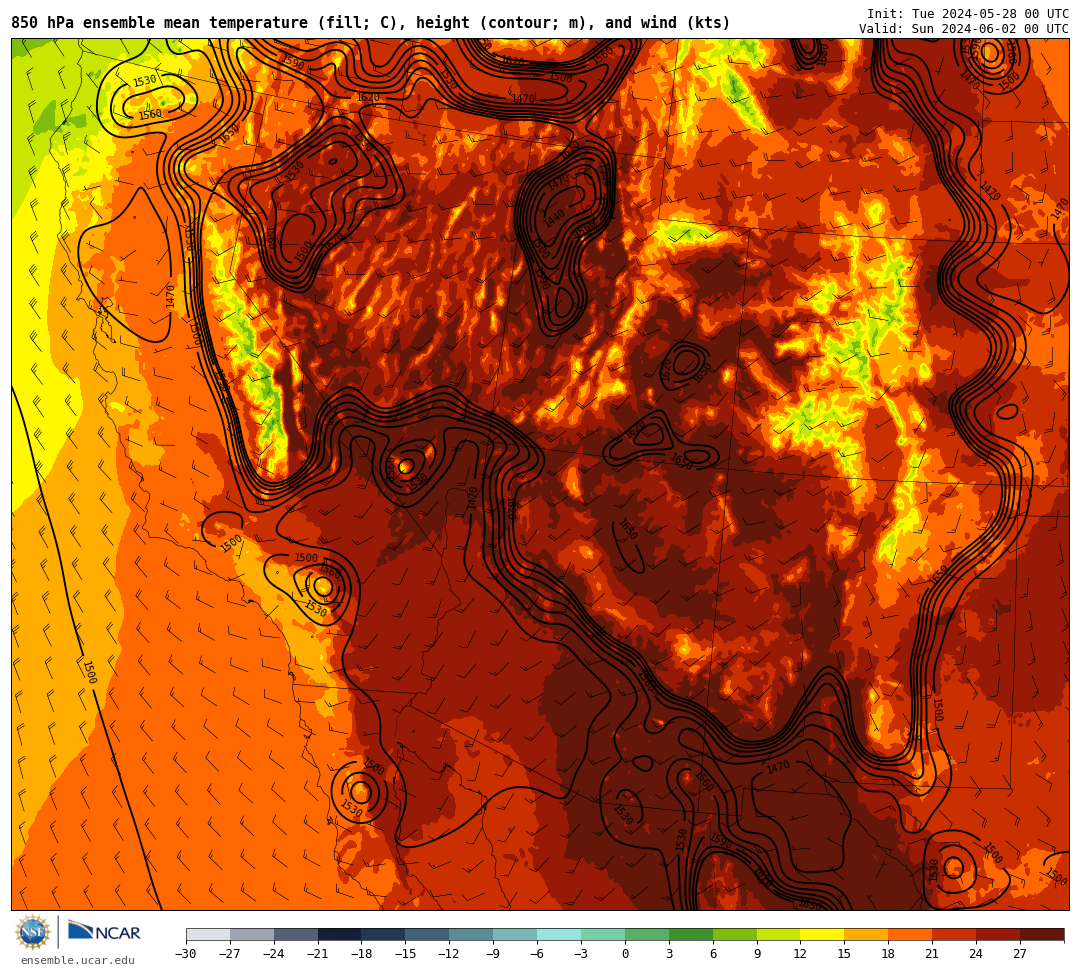Pick the pale cyan swatch between −6 and −3
Image resolution: width=1080 pixels, height=973 pixels.
coord(559,934)
